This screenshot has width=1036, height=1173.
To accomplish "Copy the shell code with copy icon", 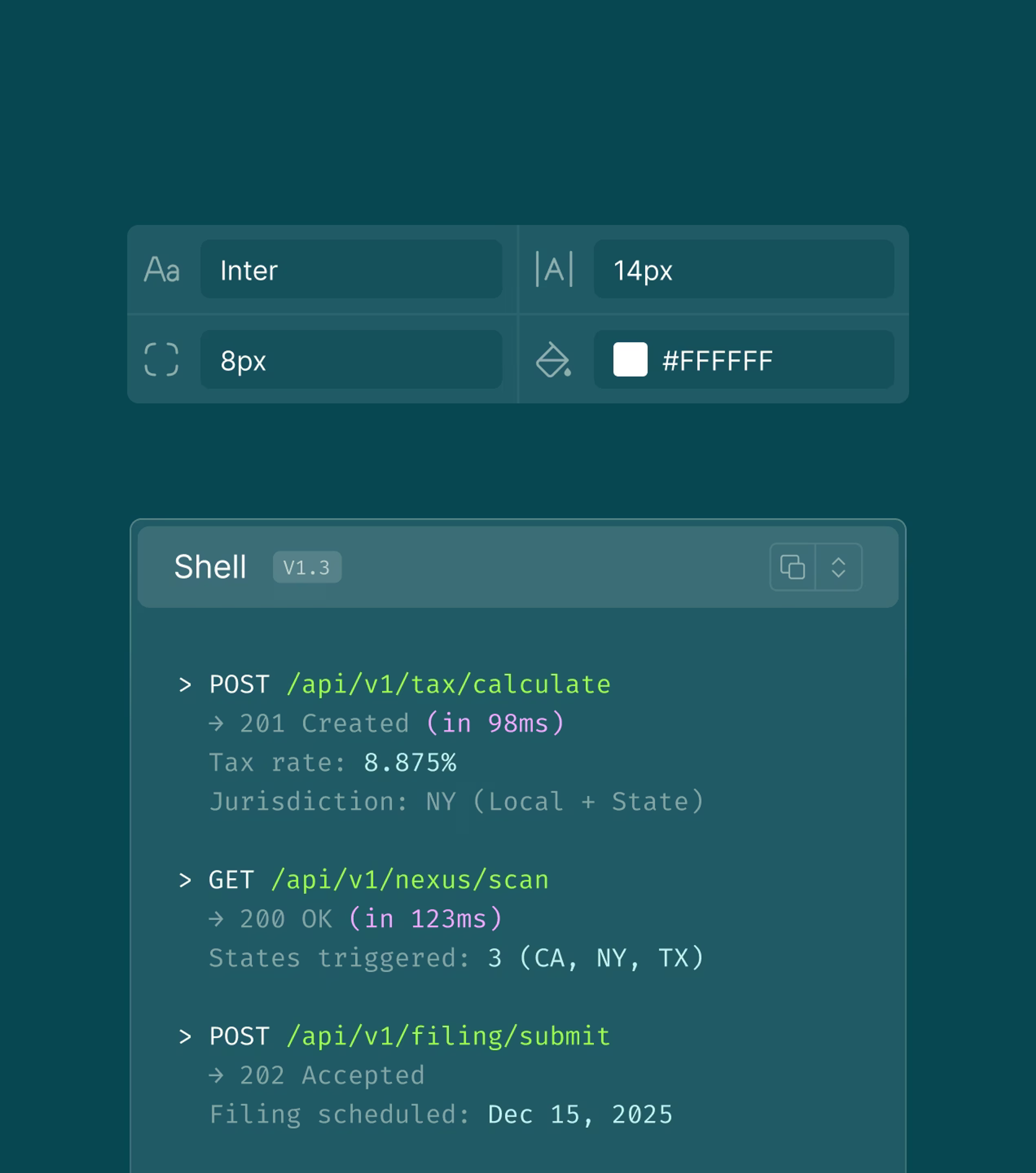I will [792, 567].
